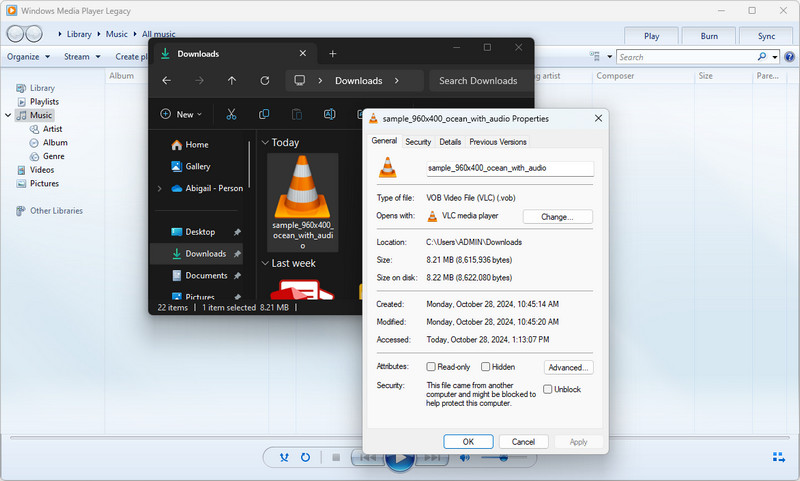
Task: Open view options dropdown arrow in Media Player
Action: [609, 57]
